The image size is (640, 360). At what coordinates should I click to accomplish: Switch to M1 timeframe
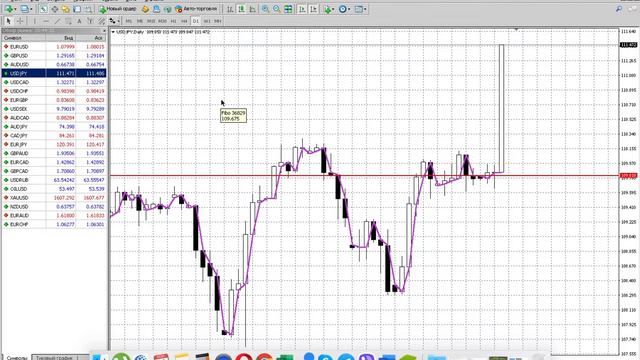[x=129, y=21]
